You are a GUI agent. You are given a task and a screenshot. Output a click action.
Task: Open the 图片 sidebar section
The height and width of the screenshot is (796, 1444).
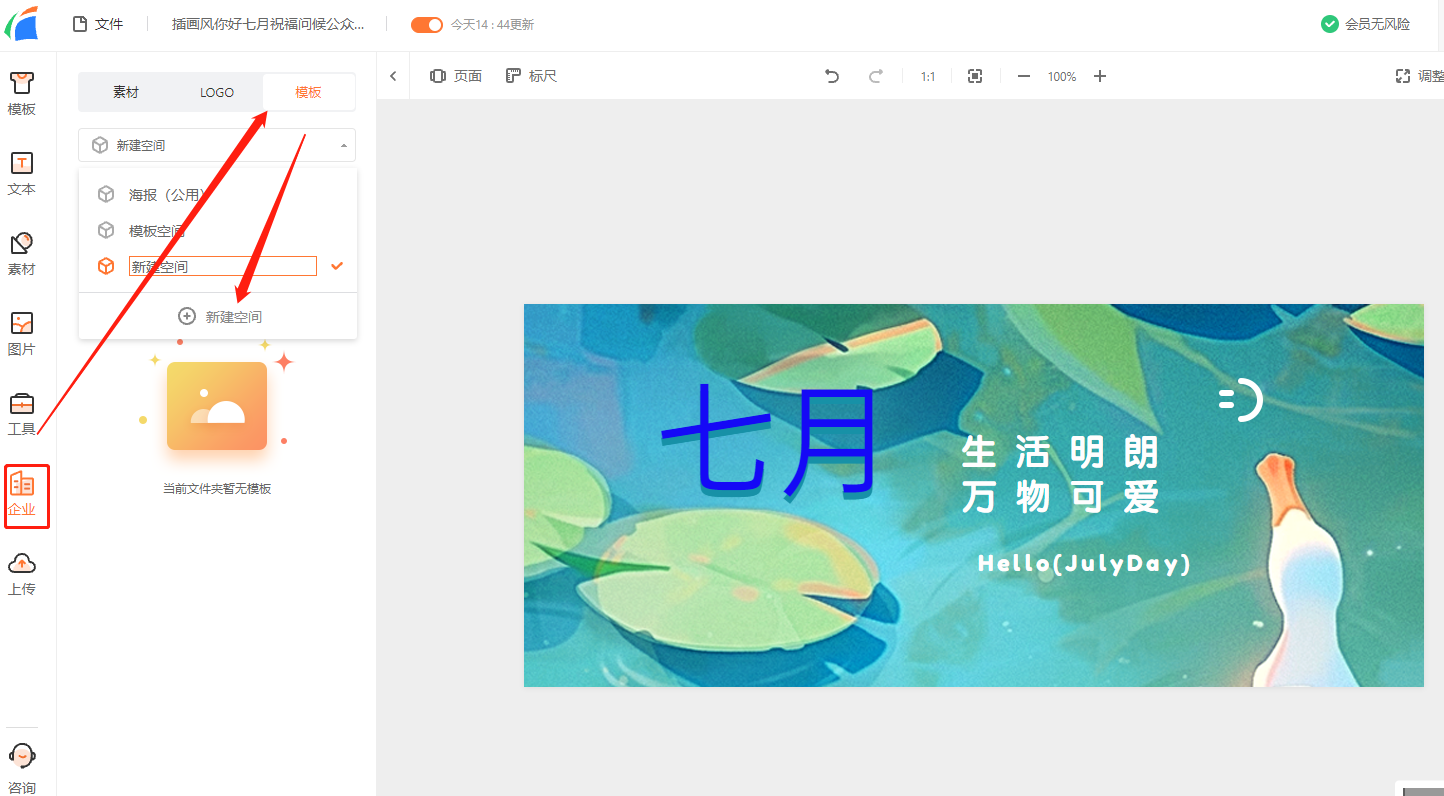click(22, 334)
